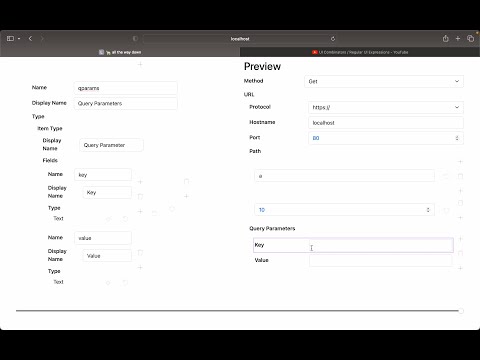Edit the Name field containing qparams
The image size is (480, 360).
point(126,88)
